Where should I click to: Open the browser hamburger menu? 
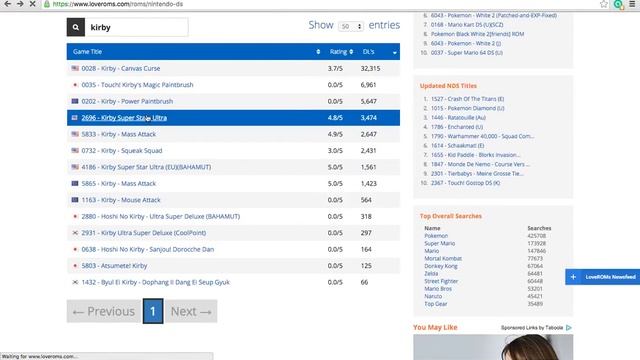click(632, 4)
